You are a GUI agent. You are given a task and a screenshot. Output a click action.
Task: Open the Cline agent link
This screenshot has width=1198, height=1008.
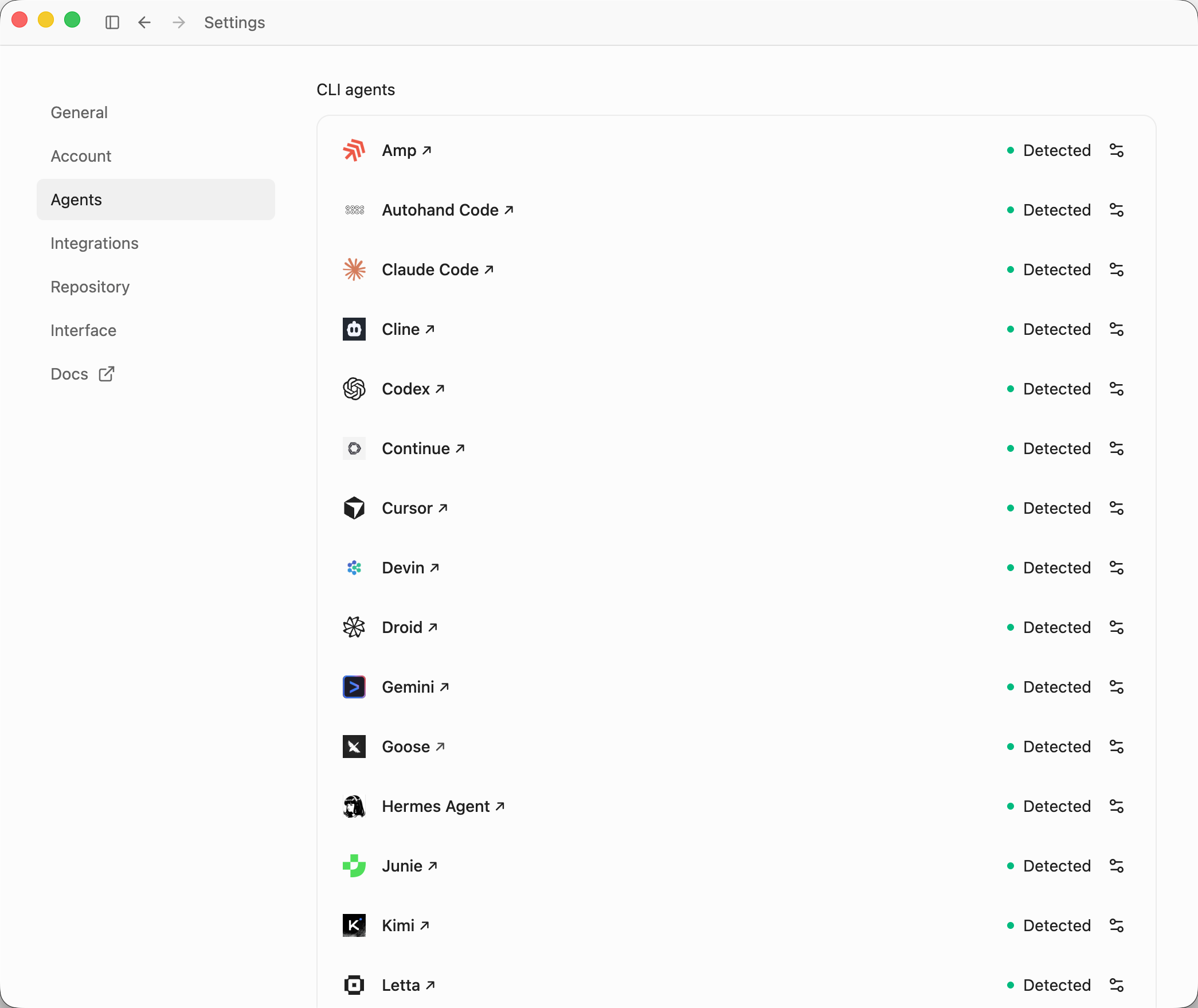click(408, 329)
